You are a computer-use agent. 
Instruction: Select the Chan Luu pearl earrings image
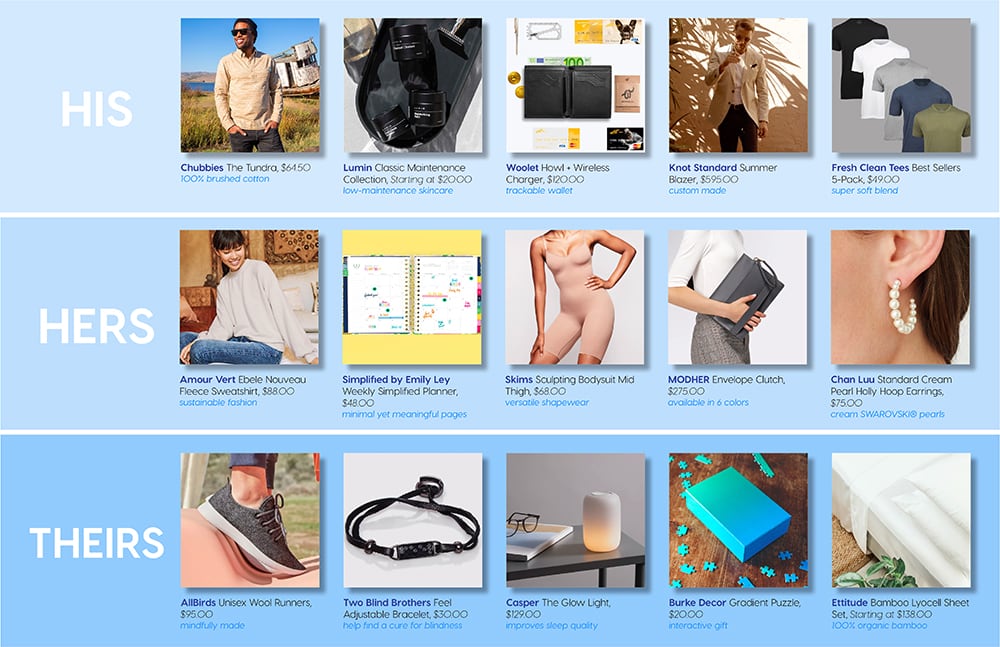pyautogui.click(x=900, y=297)
